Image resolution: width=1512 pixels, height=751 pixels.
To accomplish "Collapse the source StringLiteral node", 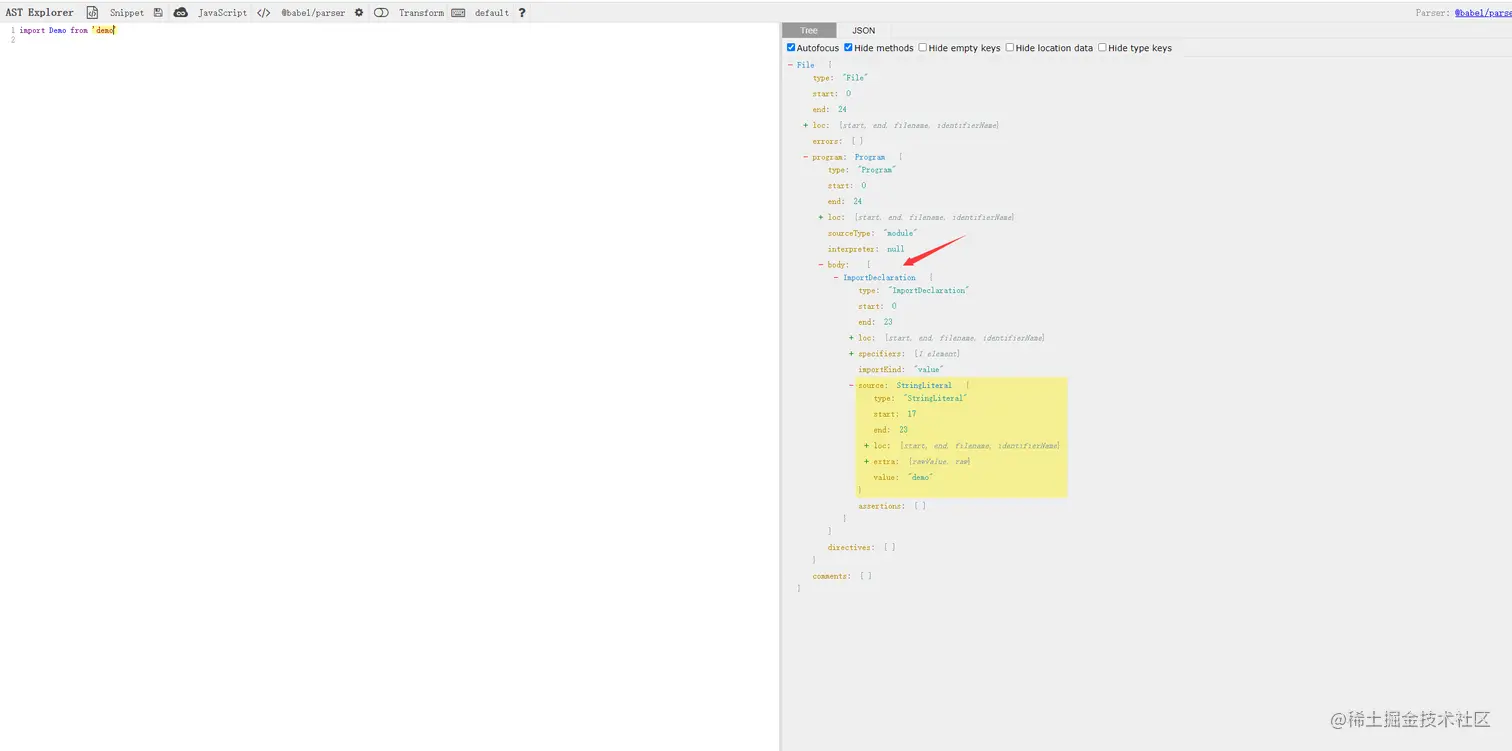I will point(851,386).
